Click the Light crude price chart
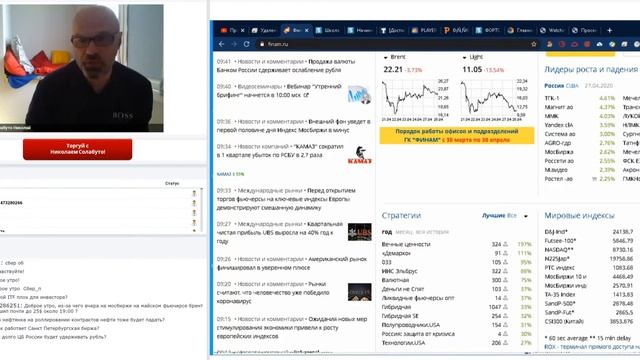 (494, 100)
